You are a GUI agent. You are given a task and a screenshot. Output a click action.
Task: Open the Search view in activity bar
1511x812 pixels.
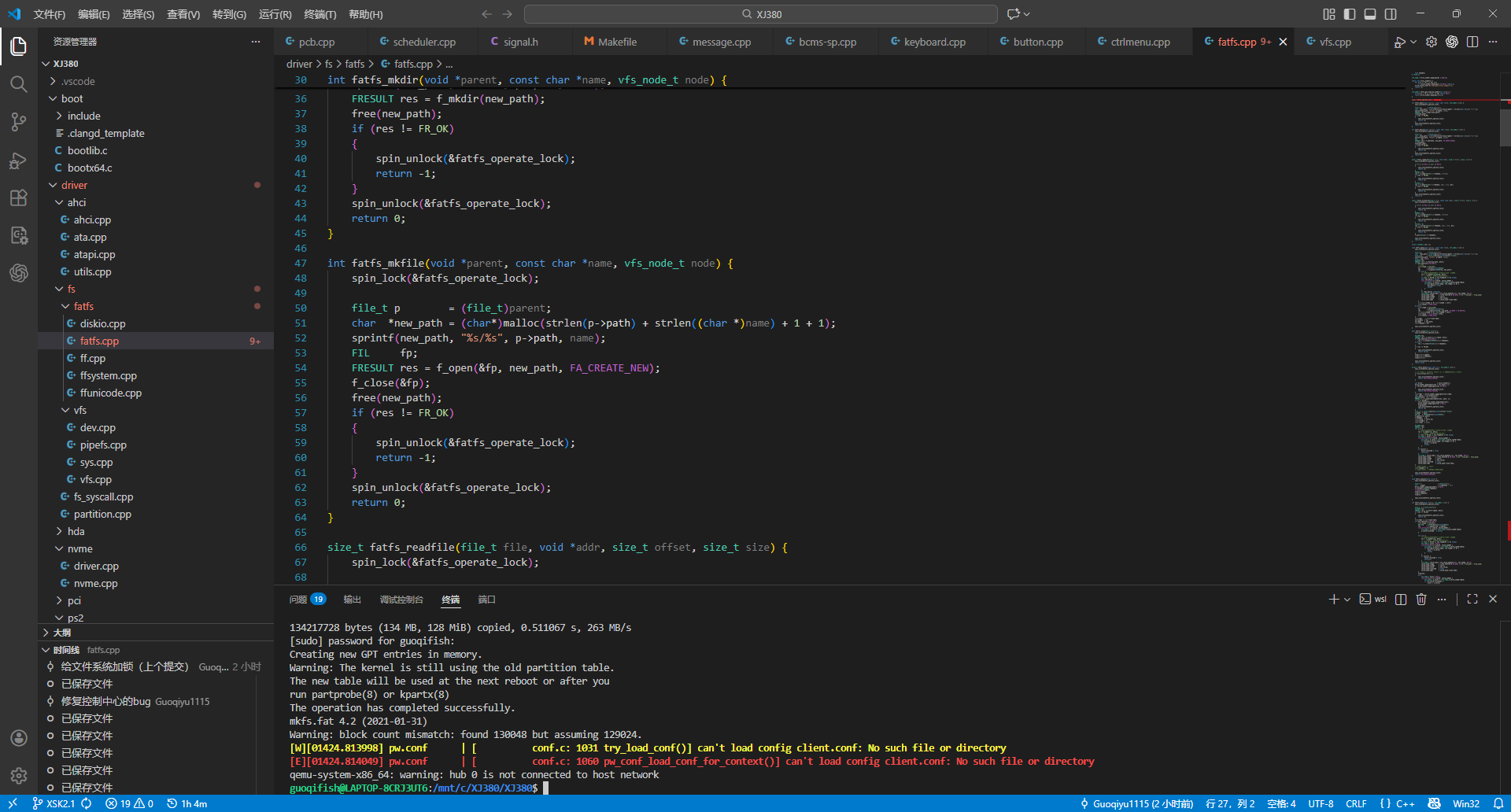[x=19, y=84]
